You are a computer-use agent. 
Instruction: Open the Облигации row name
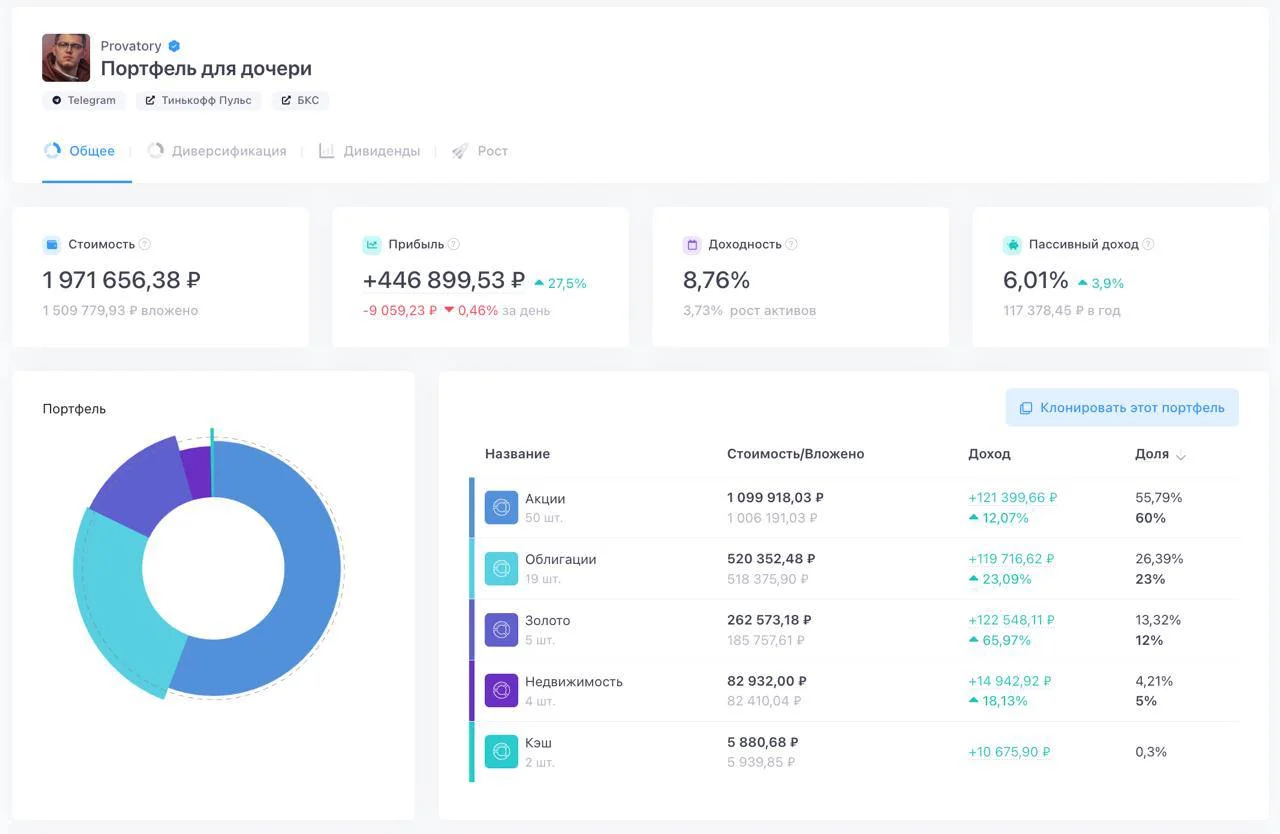point(560,560)
